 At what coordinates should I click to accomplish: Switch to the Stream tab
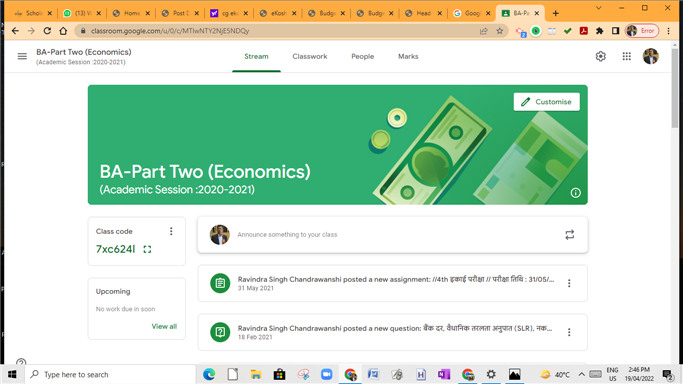(x=256, y=57)
